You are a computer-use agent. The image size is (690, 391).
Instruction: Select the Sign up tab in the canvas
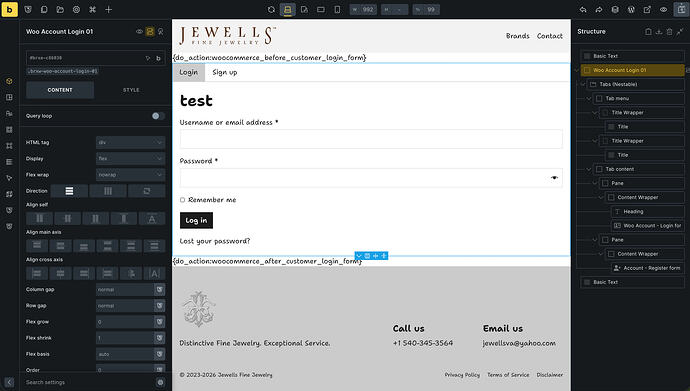pos(224,72)
